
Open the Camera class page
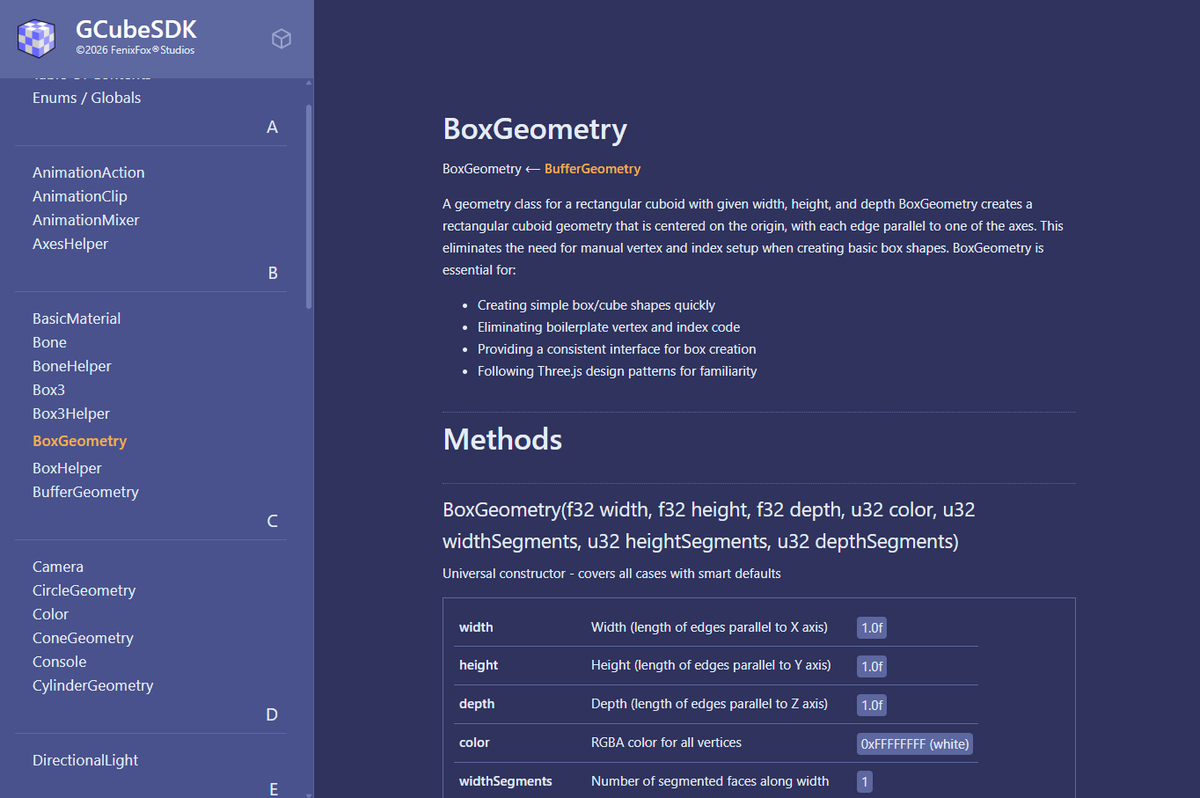58,567
